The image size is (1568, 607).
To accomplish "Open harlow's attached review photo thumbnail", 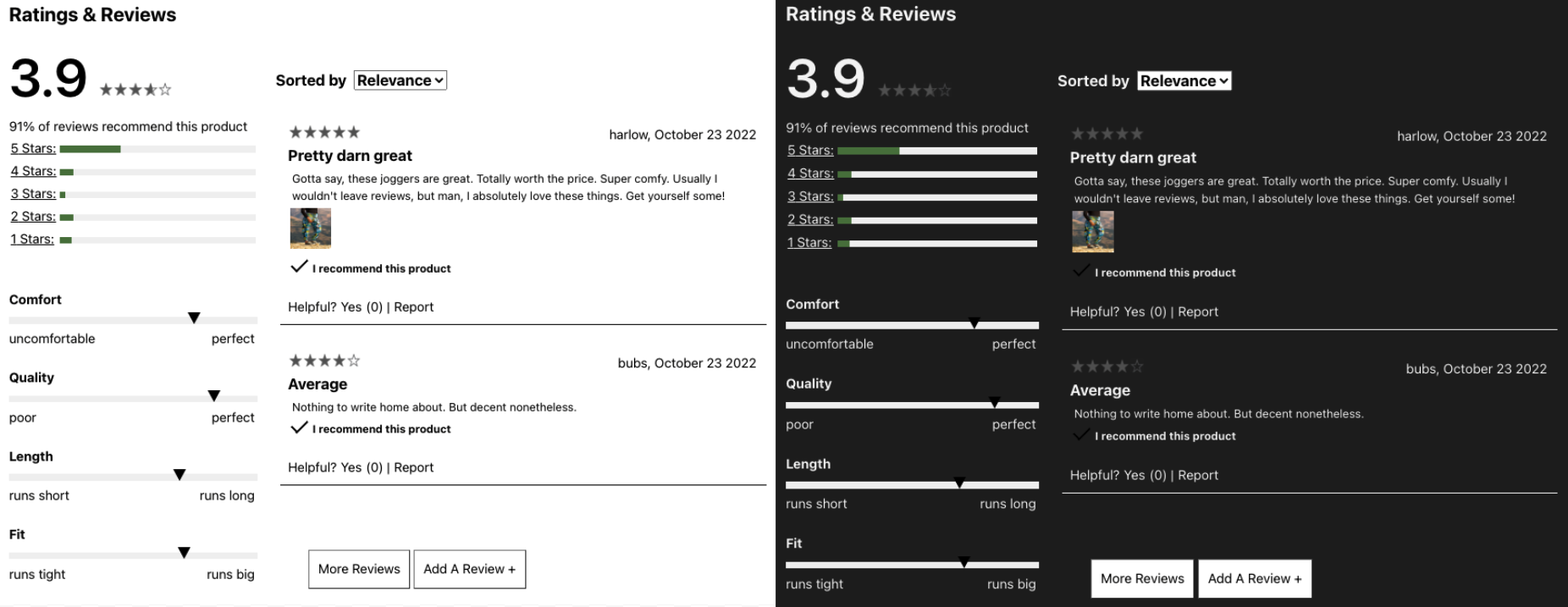I will (310, 228).
